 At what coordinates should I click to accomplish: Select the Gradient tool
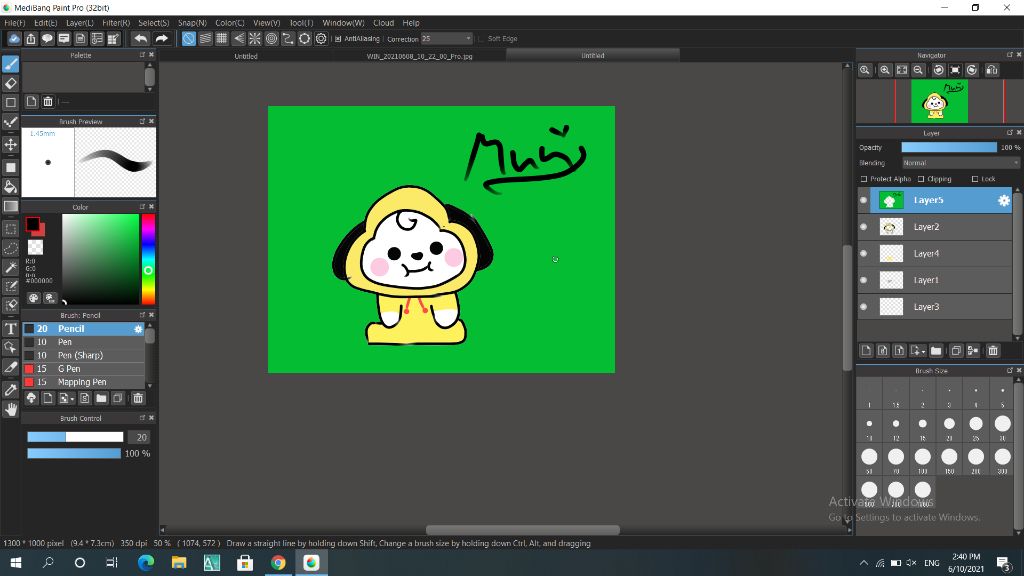coord(10,206)
